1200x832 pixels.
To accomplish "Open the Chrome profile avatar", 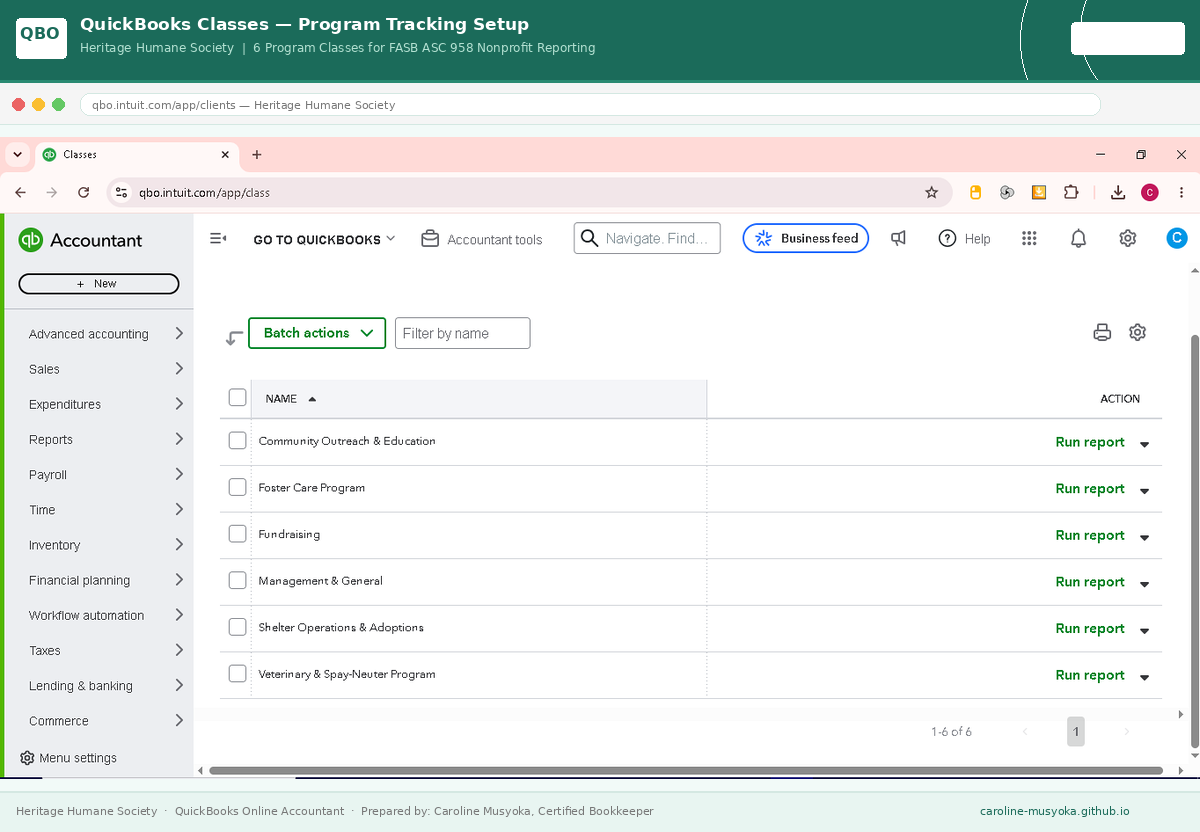I will (1150, 192).
